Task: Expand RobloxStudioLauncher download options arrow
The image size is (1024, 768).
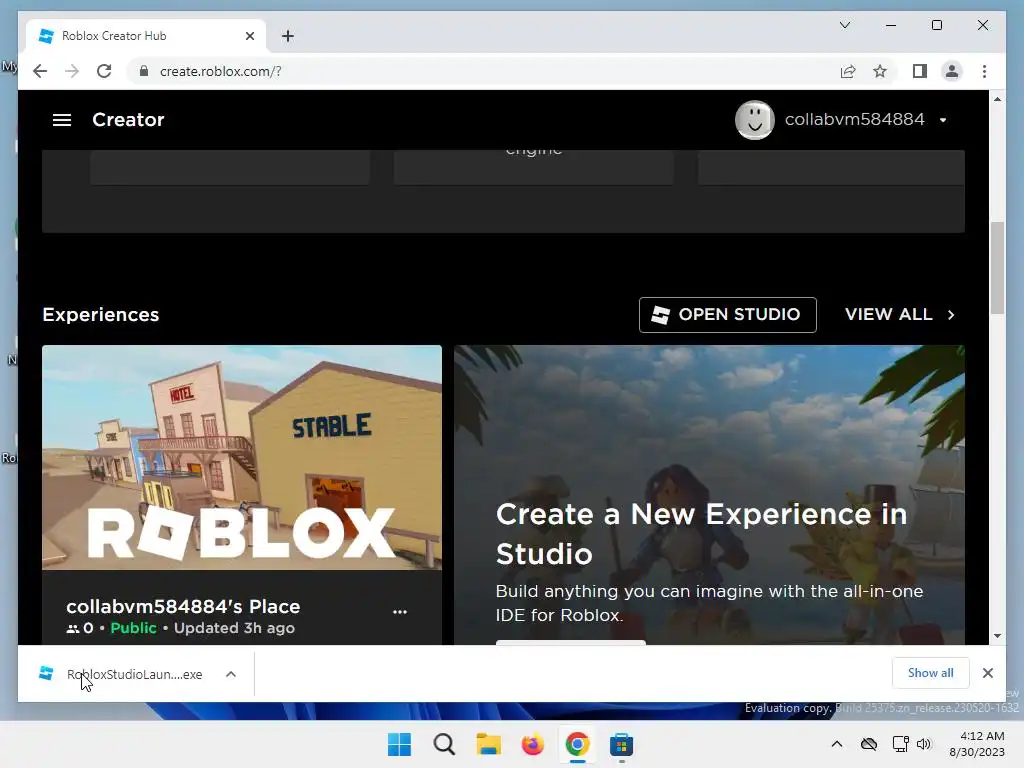Action: coord(231,674)
